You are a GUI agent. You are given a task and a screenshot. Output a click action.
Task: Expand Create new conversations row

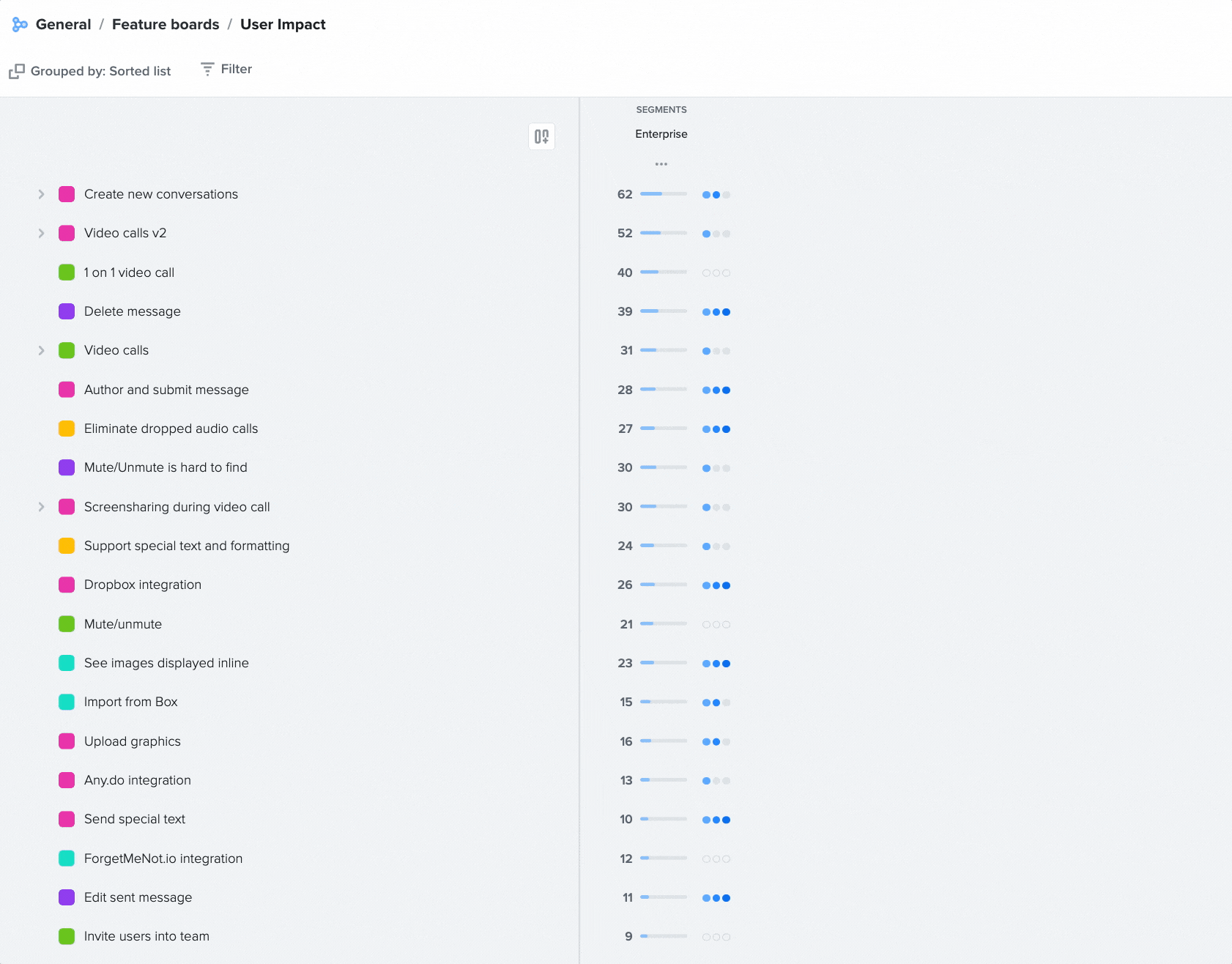41,194
